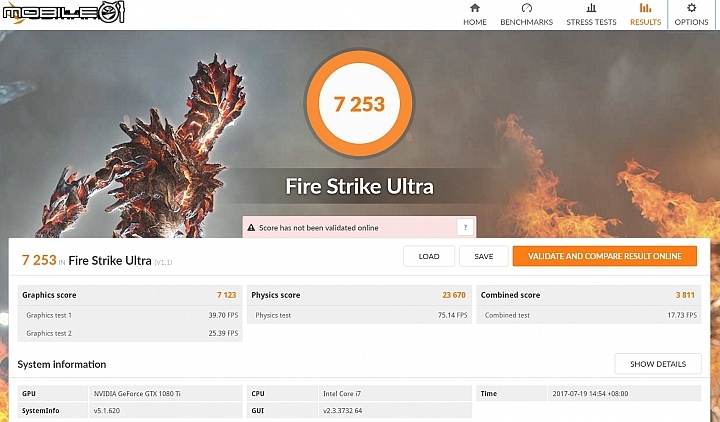Open the Benchmarks tab
Image resolution: width=720 pixels, height=422 pixels.
(x=527, y=15)
